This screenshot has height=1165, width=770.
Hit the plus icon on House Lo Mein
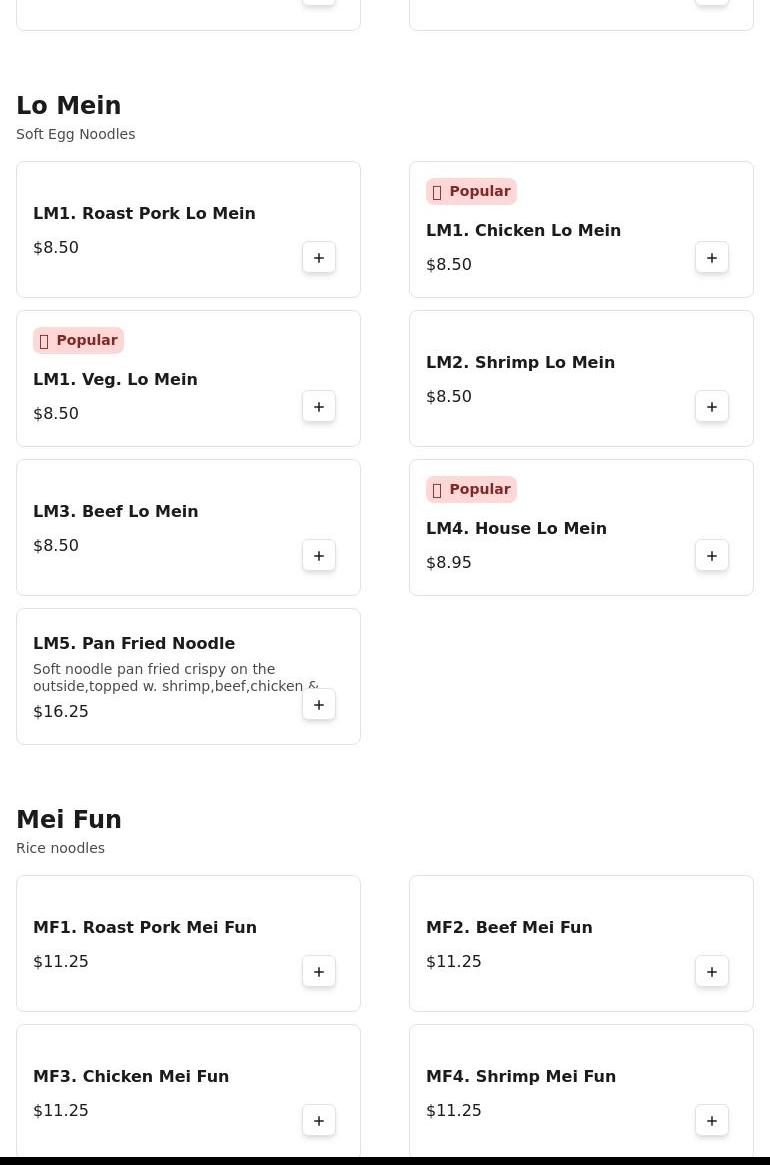[x=712, y=556]
